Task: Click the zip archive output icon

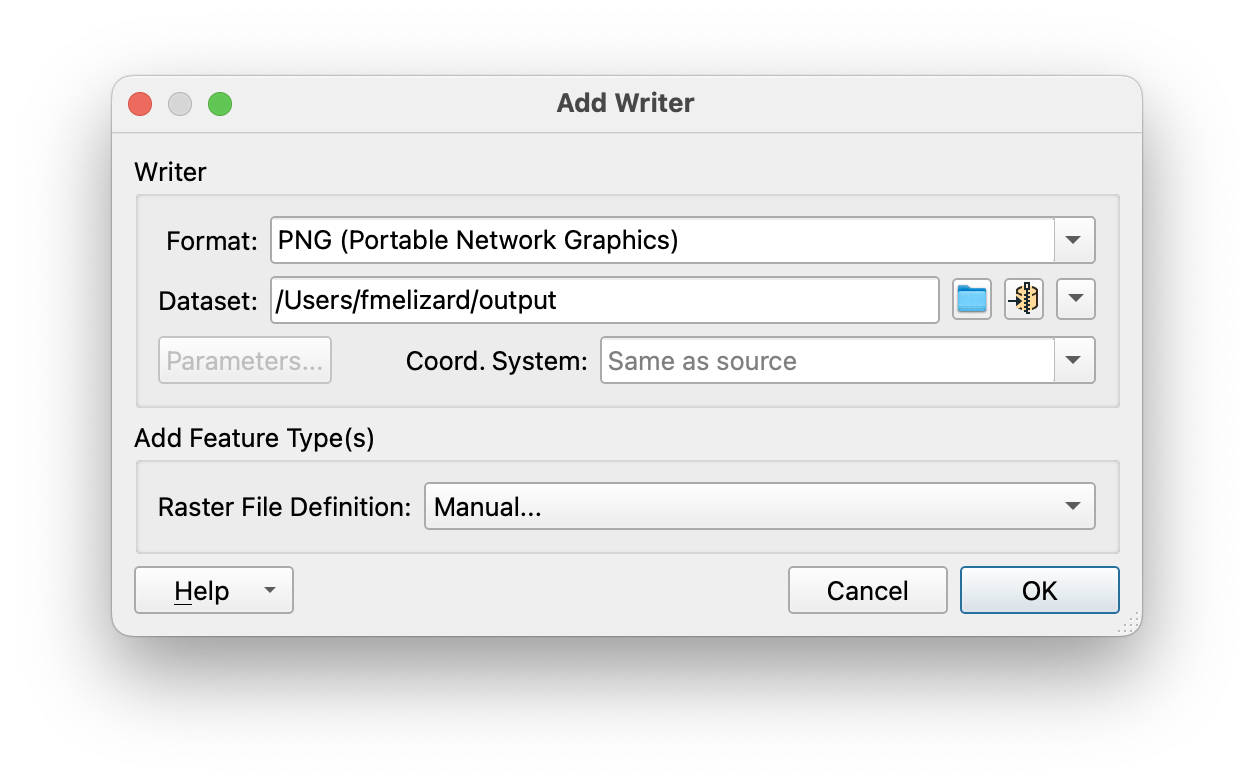Action: (1023, 299)
